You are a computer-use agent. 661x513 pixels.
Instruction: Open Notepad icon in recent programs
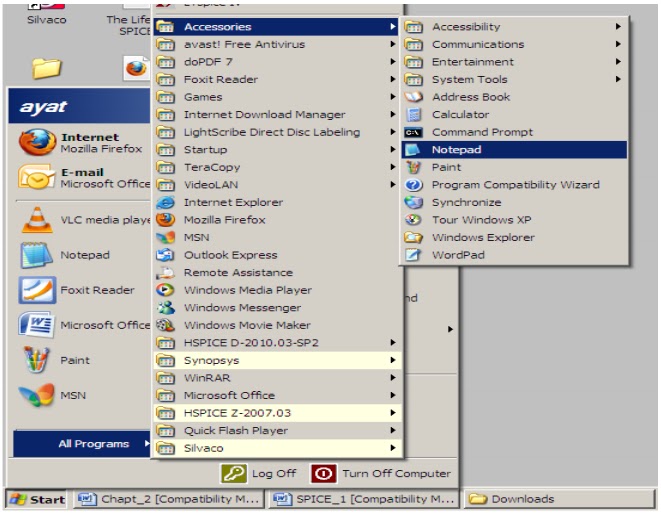[36, 255]
